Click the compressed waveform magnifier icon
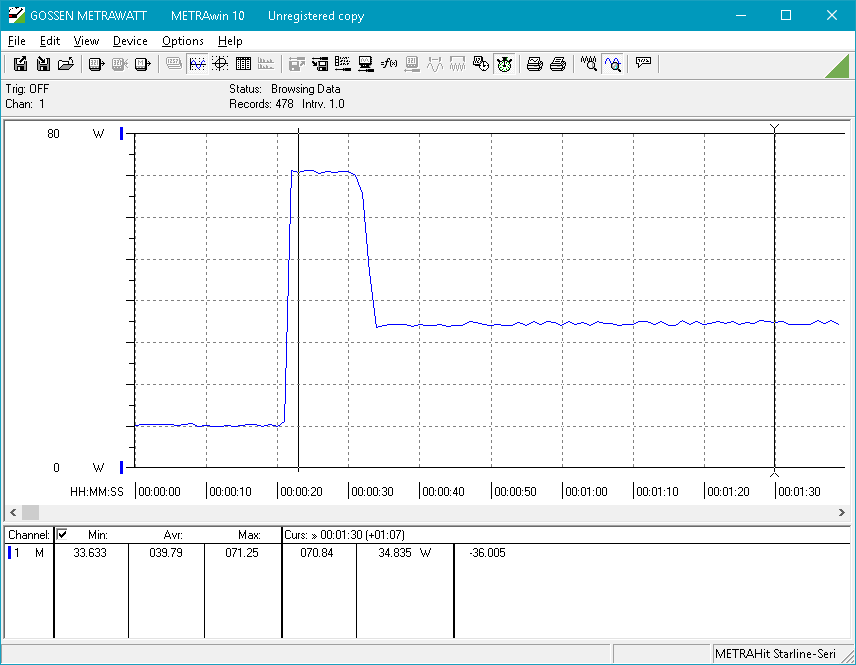 pos(588,64)
